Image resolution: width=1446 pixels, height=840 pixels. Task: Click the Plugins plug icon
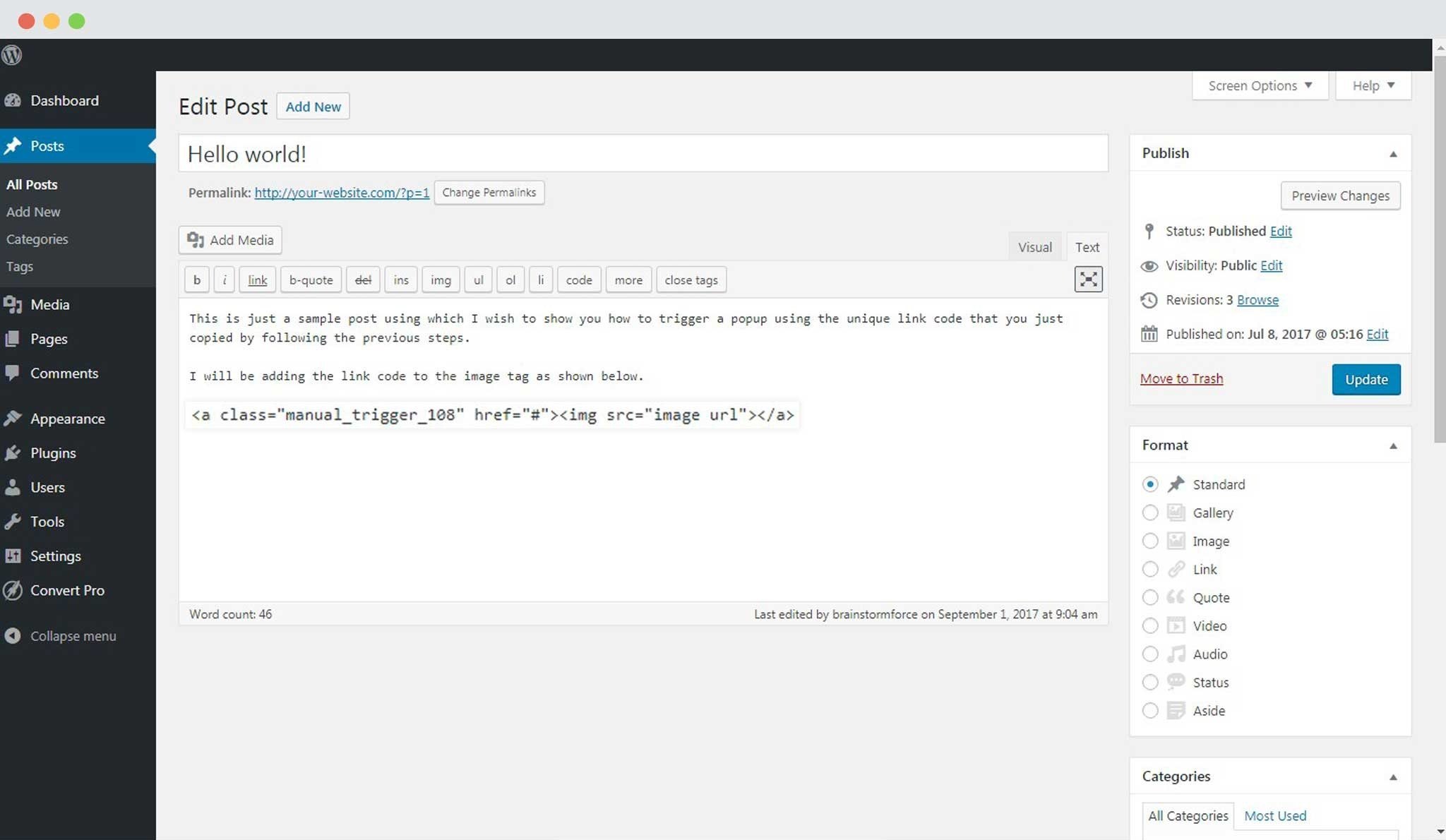tap(13, 453)
